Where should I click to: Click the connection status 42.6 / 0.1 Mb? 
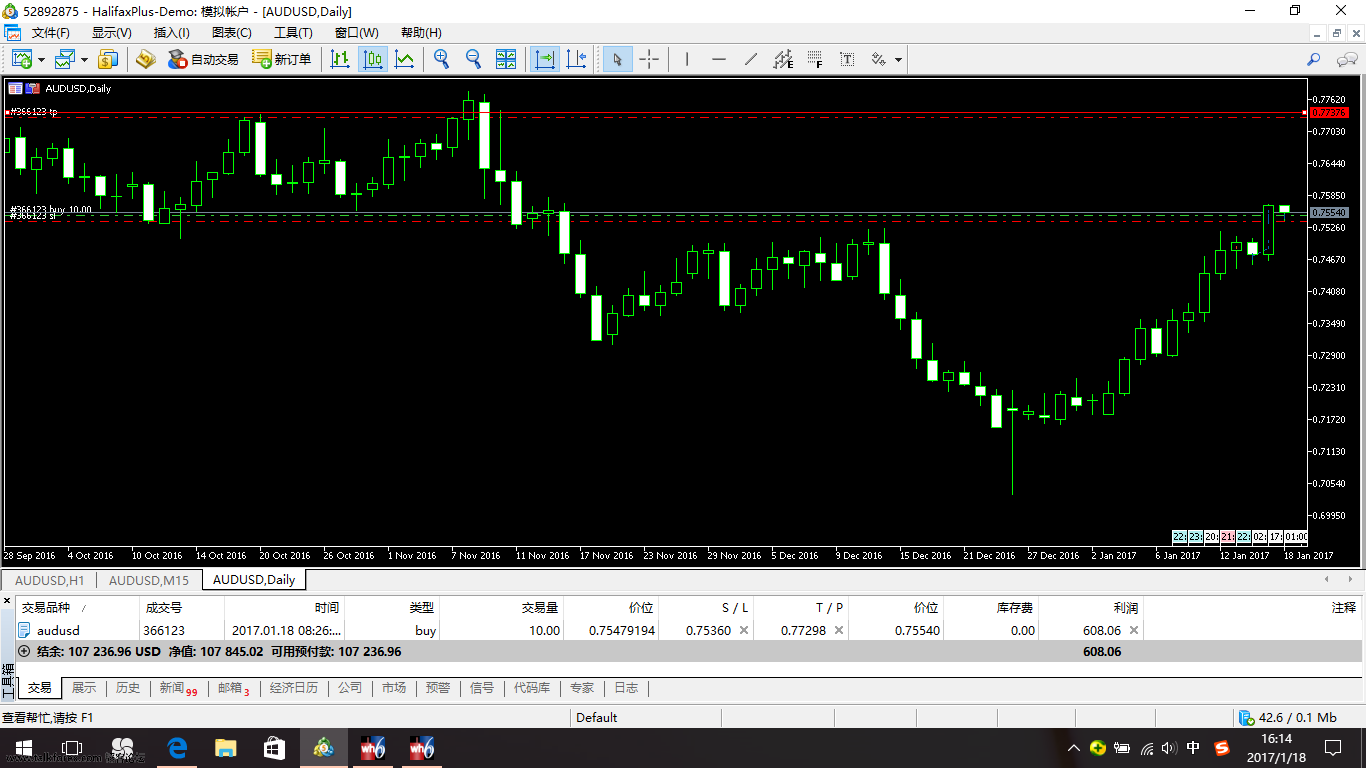[1288, 717]
